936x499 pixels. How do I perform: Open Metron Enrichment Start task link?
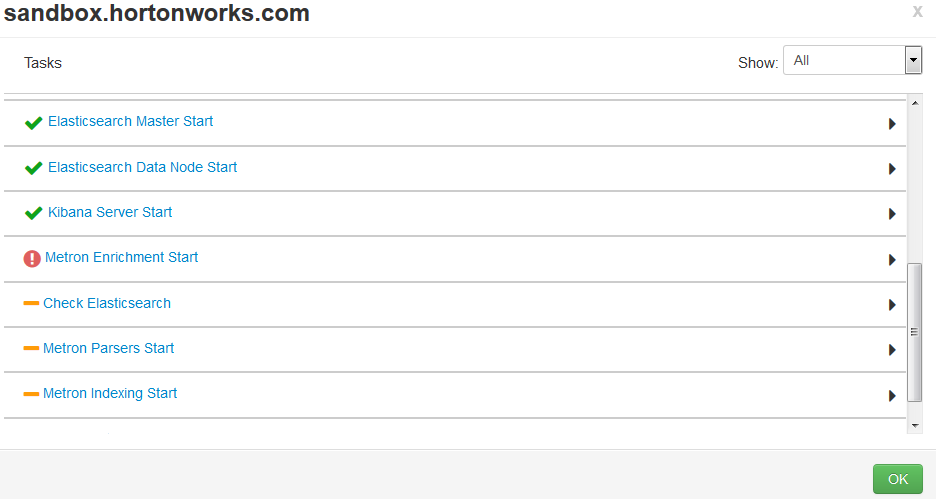click(x=121, y=257)
